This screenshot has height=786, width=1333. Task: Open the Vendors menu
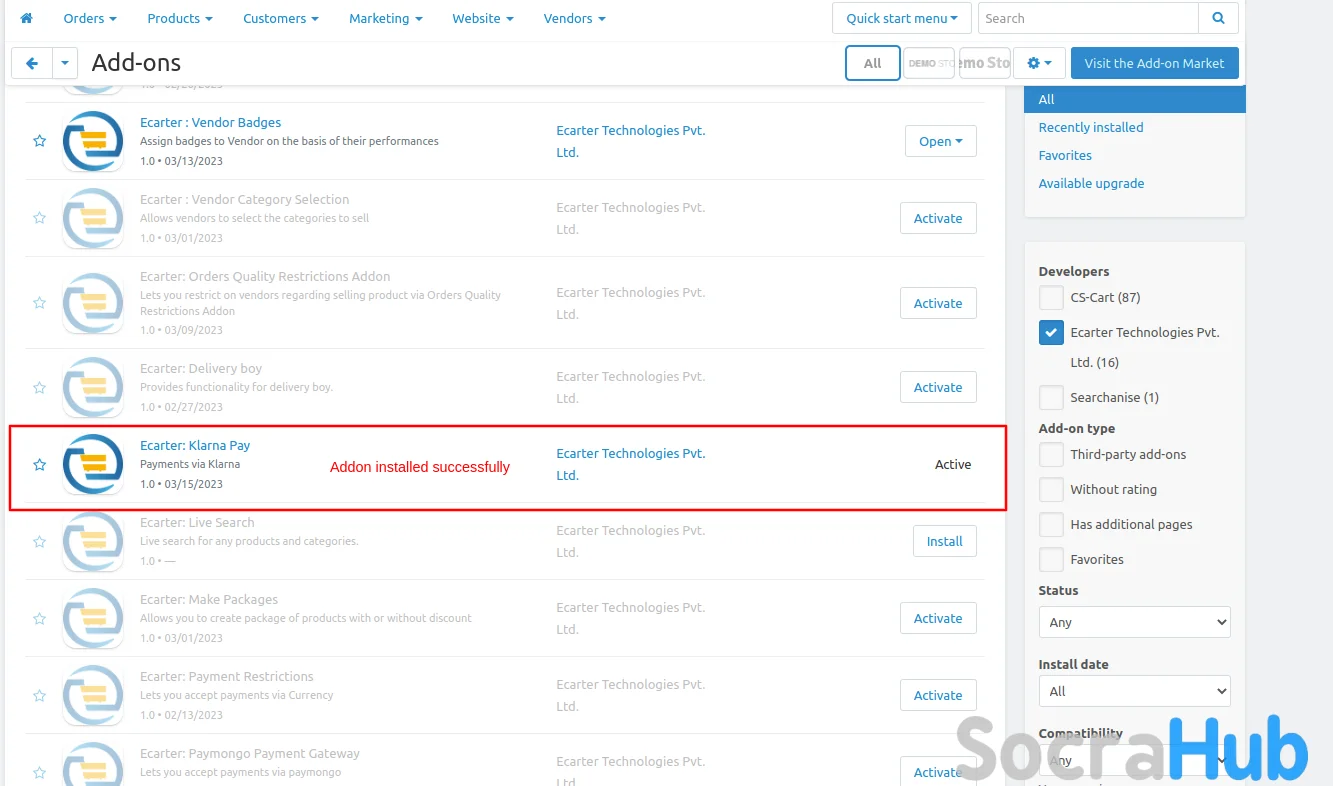pyautogui.click(x=574, y=18)
